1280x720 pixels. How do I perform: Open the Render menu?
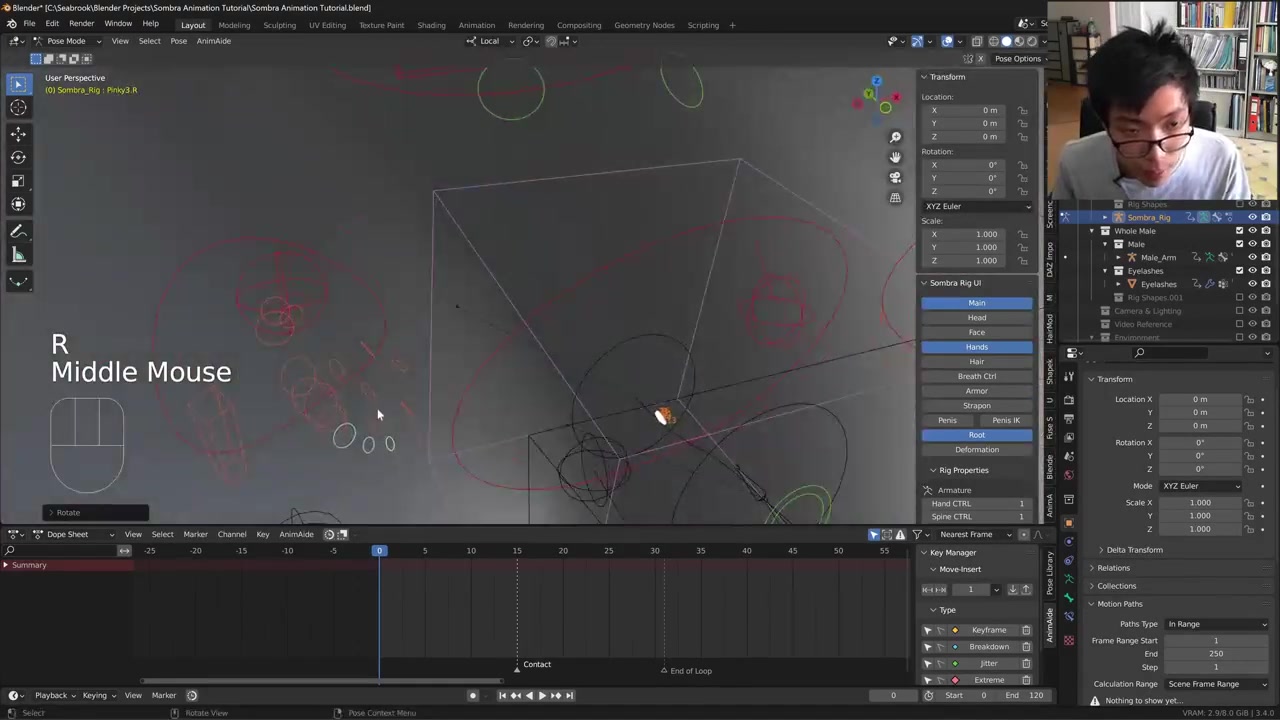pos(81,24)
